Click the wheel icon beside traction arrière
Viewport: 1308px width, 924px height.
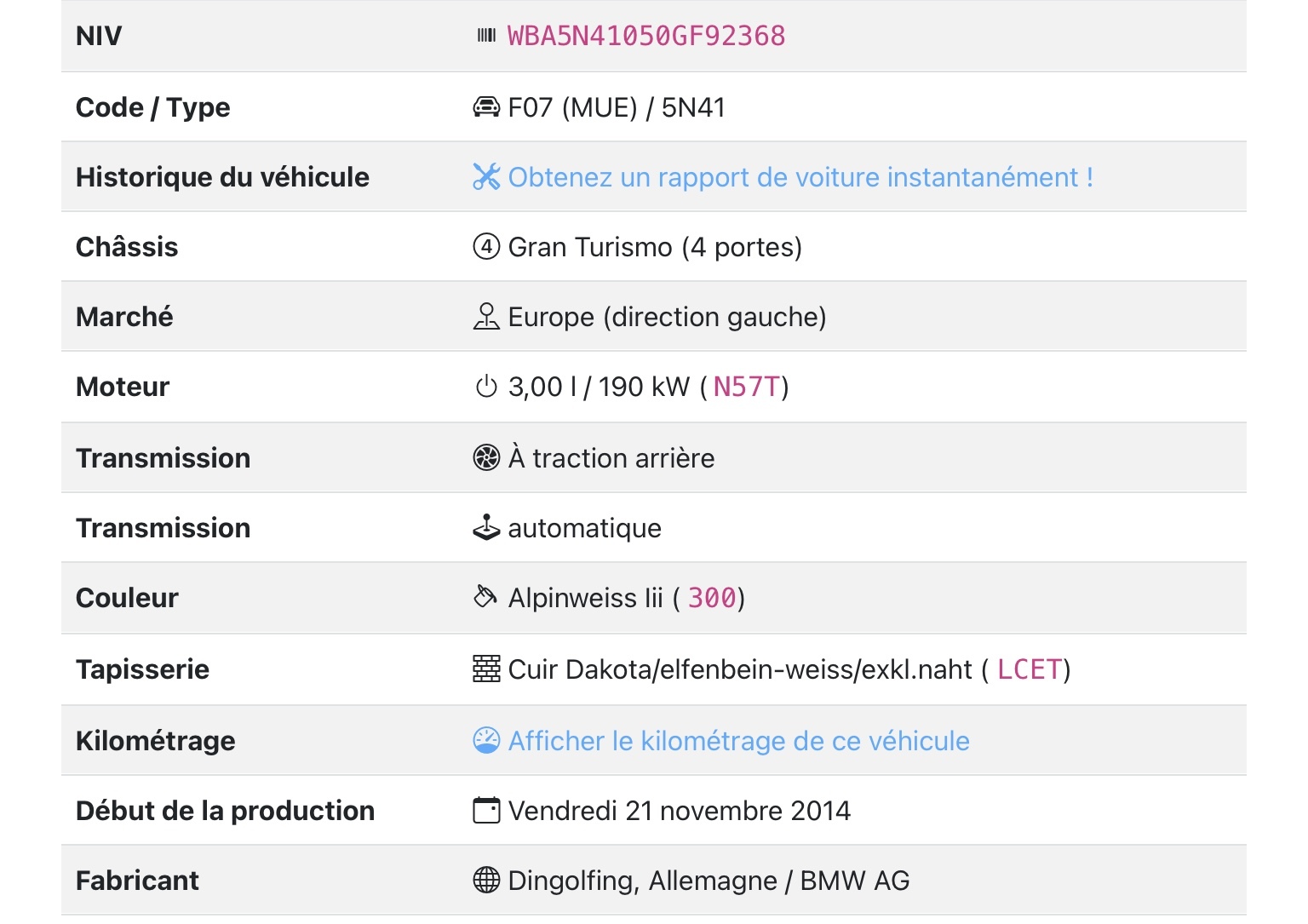(x=486, y=458)
